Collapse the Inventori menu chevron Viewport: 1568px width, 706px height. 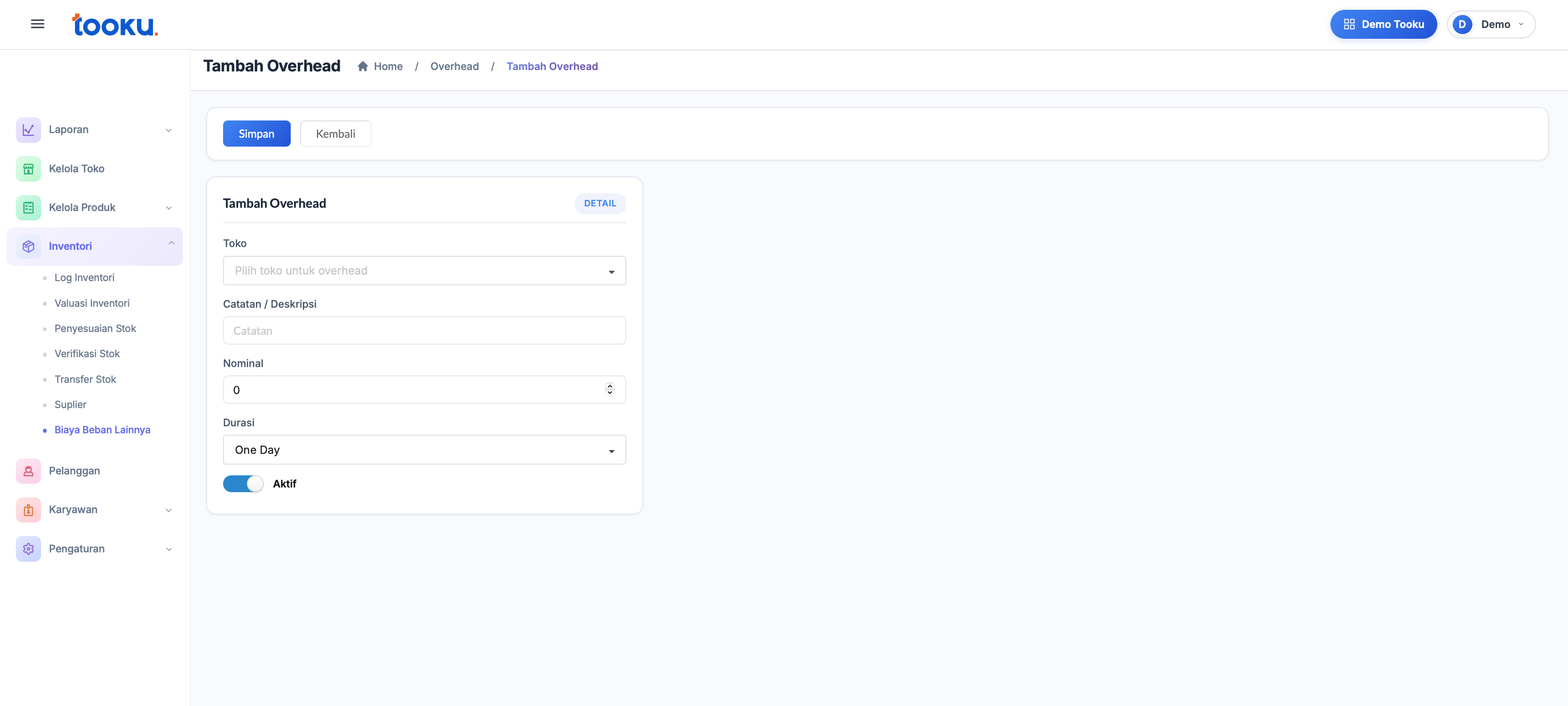click(x=171, y=243)
